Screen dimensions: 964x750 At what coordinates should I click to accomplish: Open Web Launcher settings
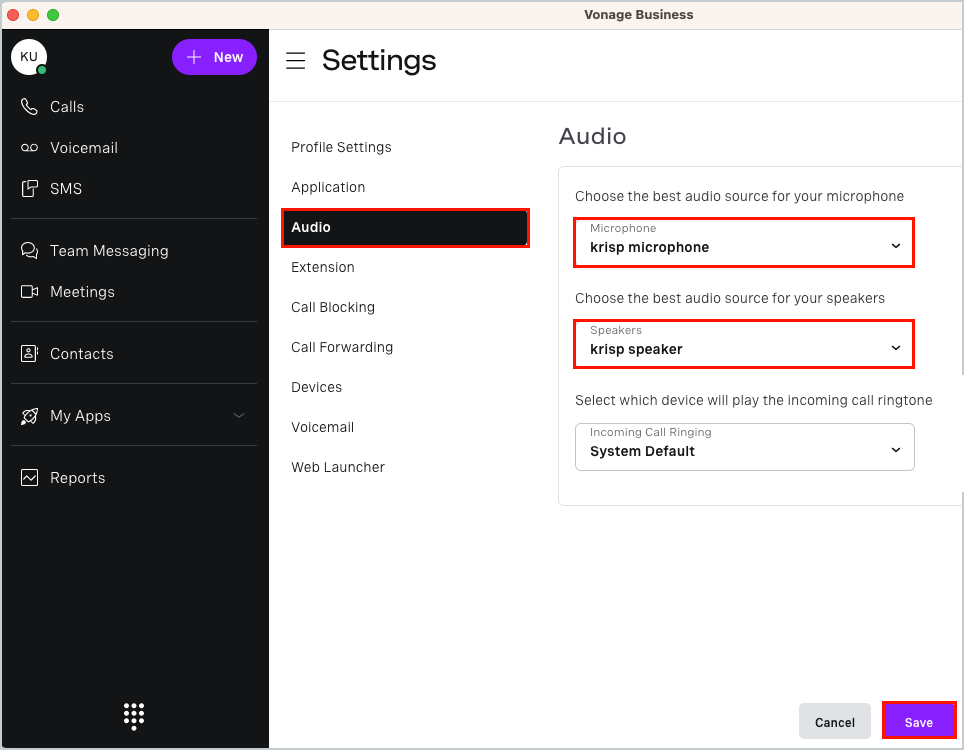point(338,467)
